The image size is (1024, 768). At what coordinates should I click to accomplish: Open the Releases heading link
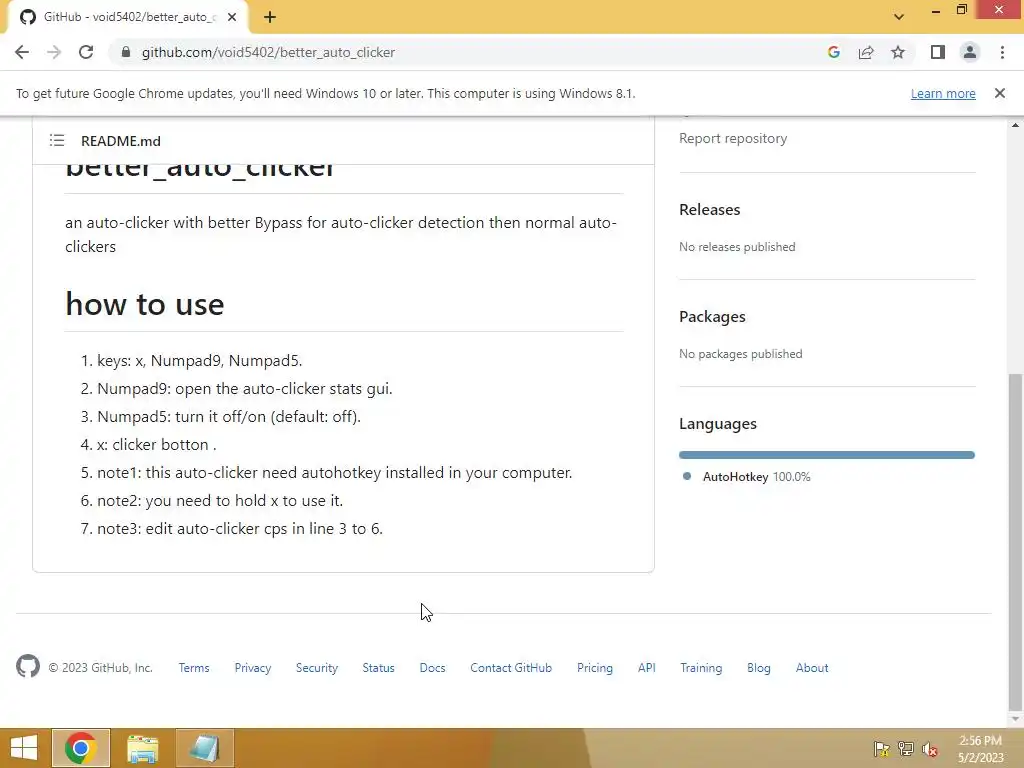(709, 210)
